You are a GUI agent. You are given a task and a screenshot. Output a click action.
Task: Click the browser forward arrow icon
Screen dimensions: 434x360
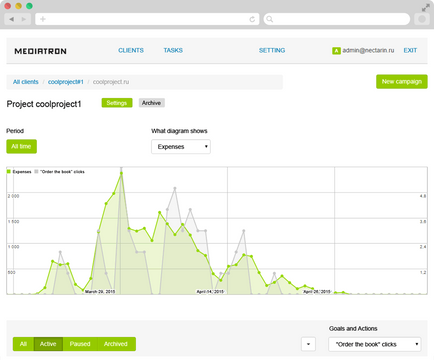point(24,19)
